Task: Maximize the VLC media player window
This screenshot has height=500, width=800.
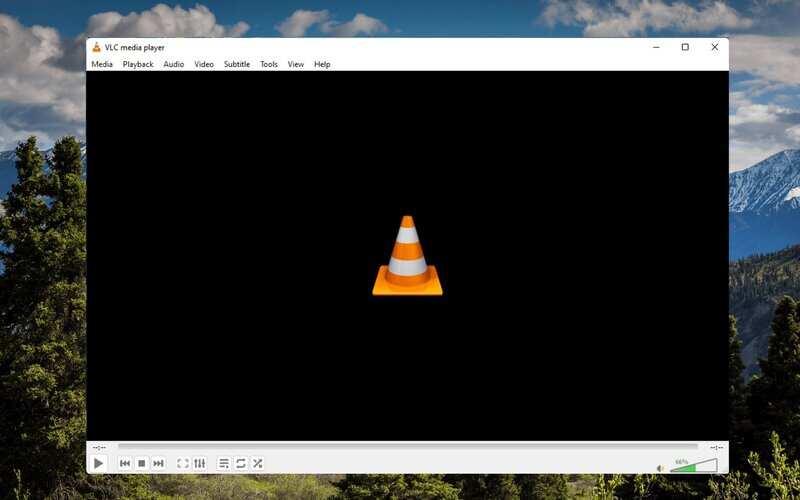Action: 685,47
